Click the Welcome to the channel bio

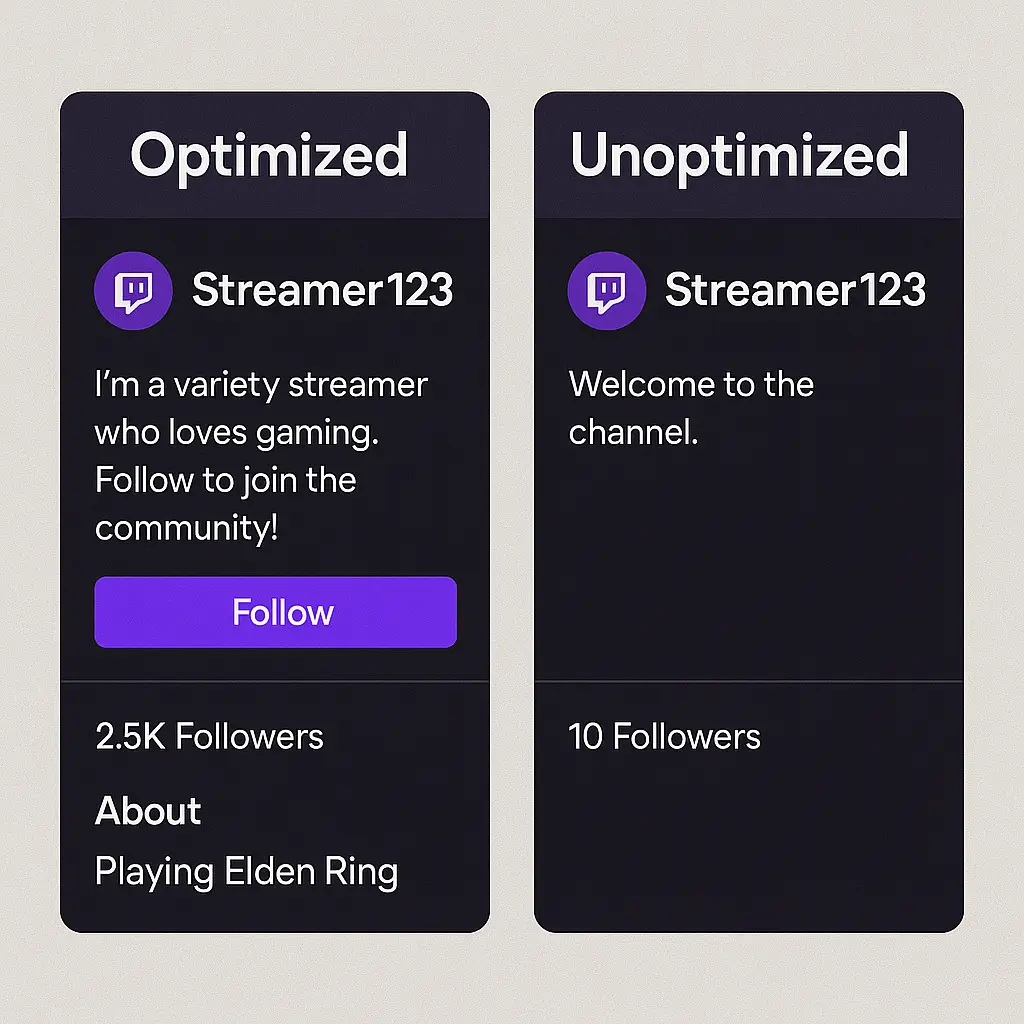click(x=691, y=408)
